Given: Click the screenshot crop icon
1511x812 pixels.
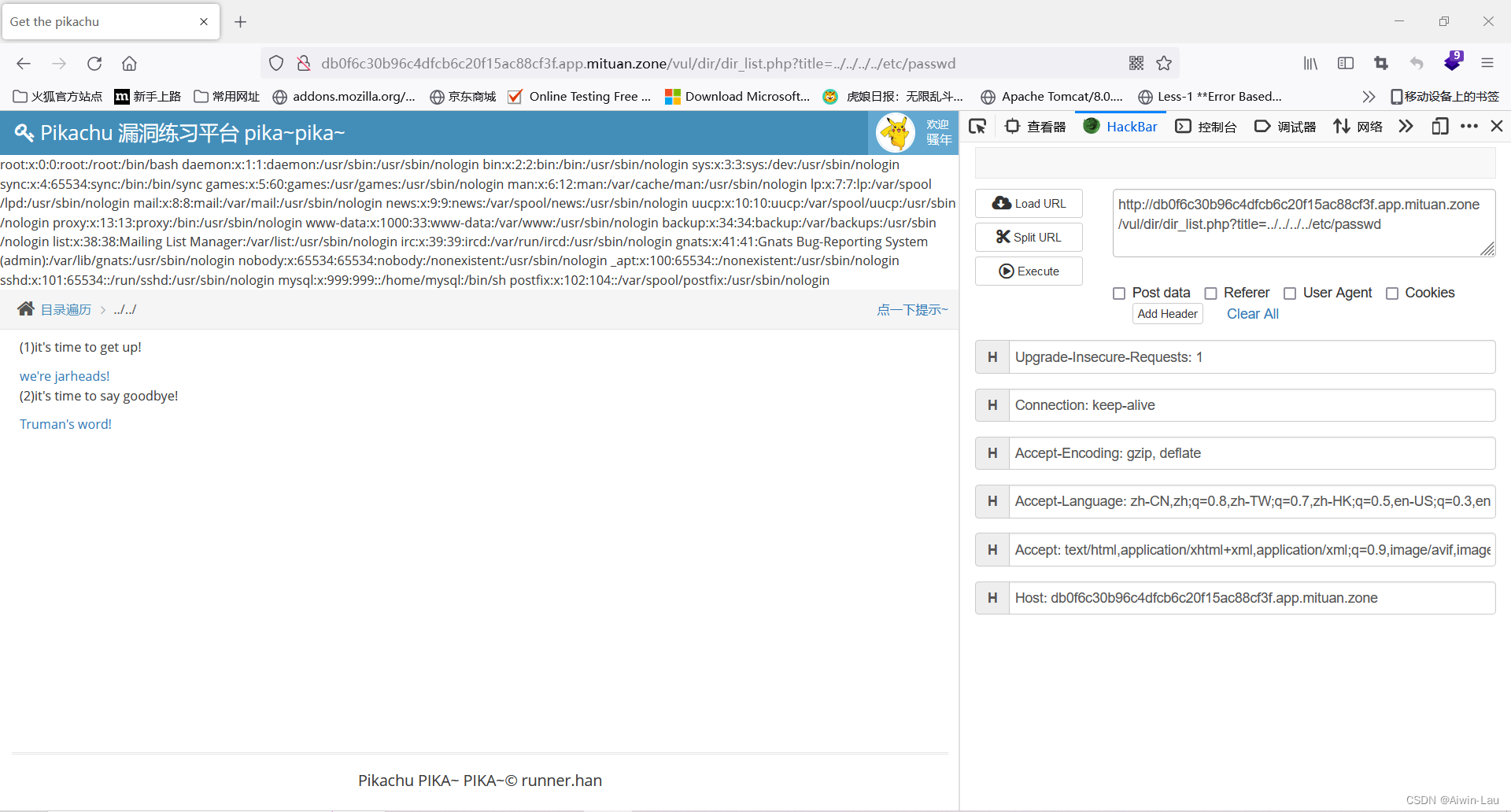Looking at the screenshot, I should (1381, 64).
